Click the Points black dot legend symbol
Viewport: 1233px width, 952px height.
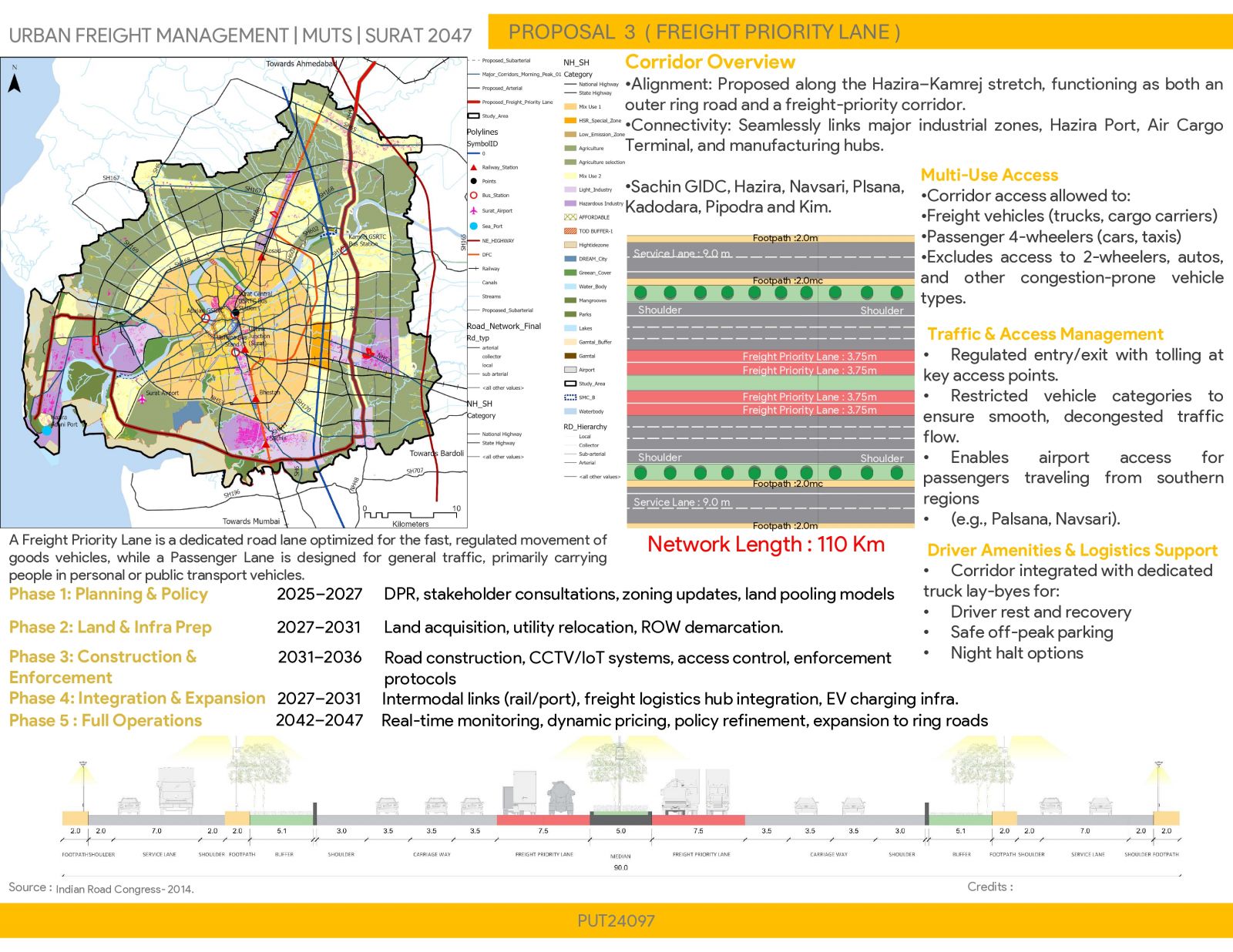(474, 181)
